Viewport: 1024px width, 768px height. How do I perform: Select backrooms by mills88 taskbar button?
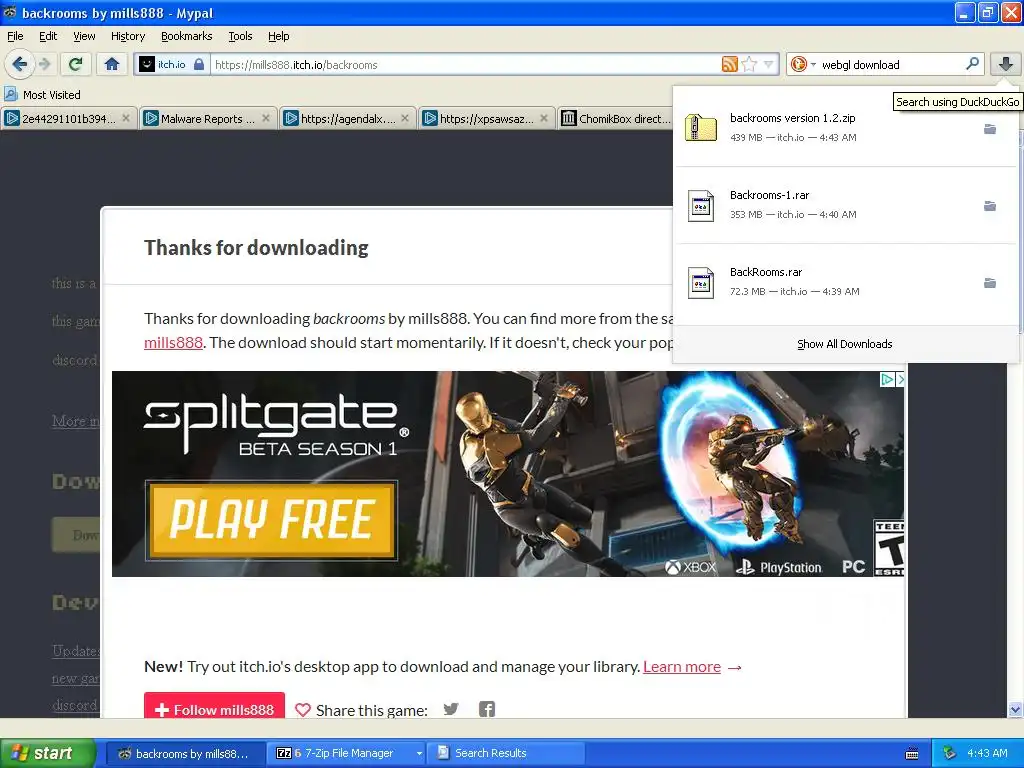click(185, 753)
